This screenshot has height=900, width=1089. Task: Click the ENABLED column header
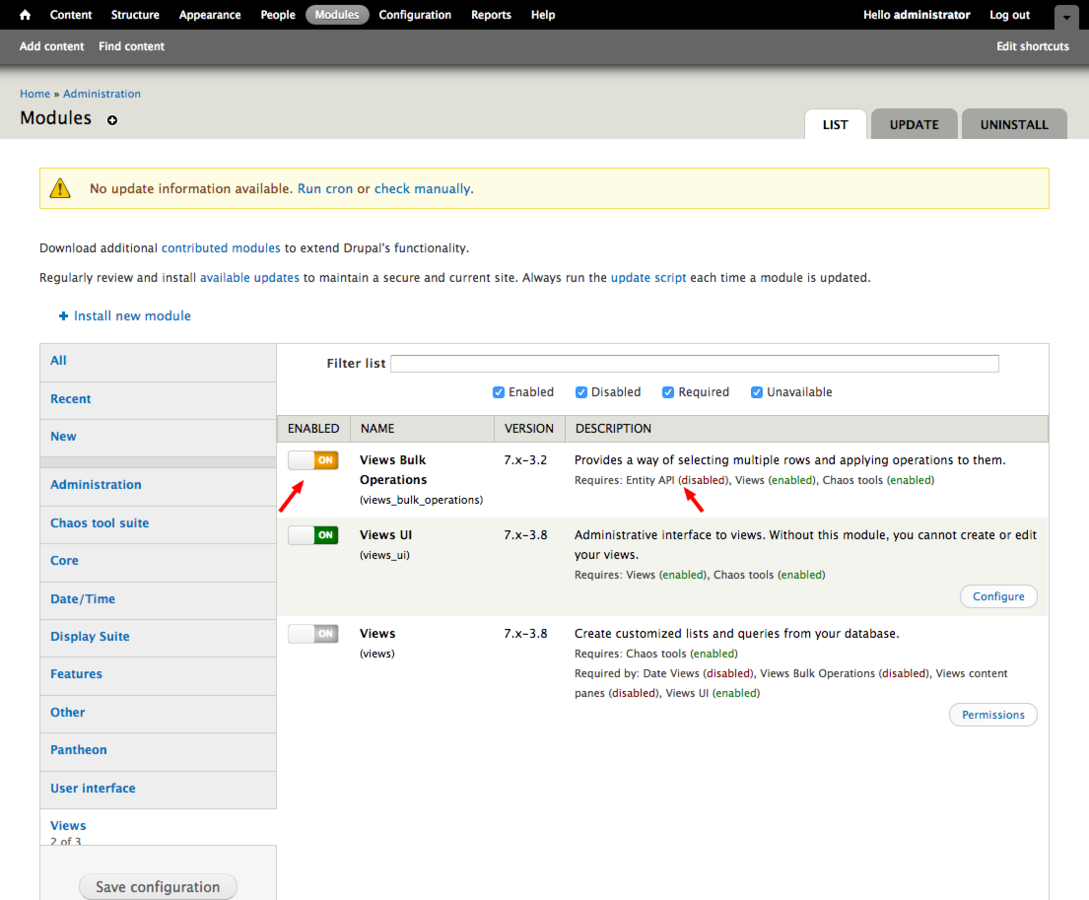pyautogui.click(x=313, y=428)
